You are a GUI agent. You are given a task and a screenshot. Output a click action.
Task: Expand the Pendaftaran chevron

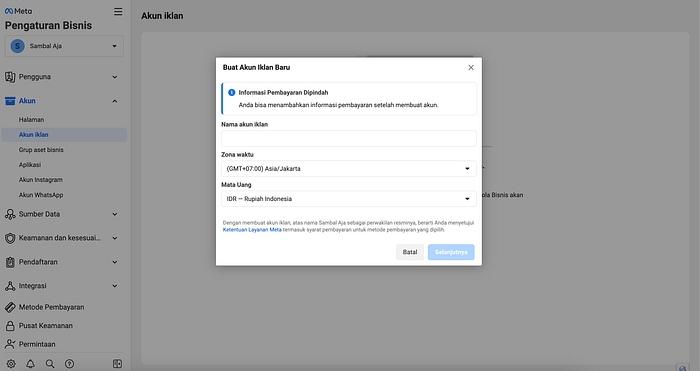click(x=115, y=262)
